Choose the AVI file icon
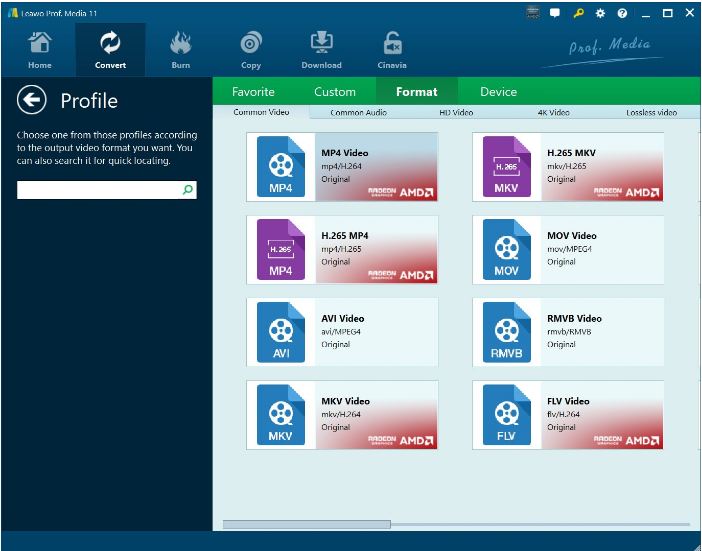The width and height of the screenshot is (702, 551). point(281,332)
